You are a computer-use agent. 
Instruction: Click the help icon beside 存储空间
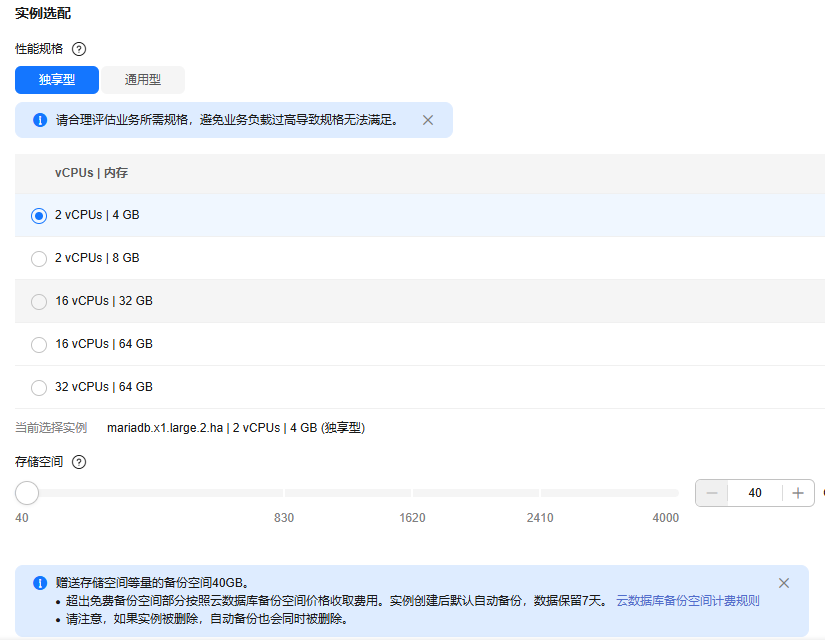click(80, 462)
